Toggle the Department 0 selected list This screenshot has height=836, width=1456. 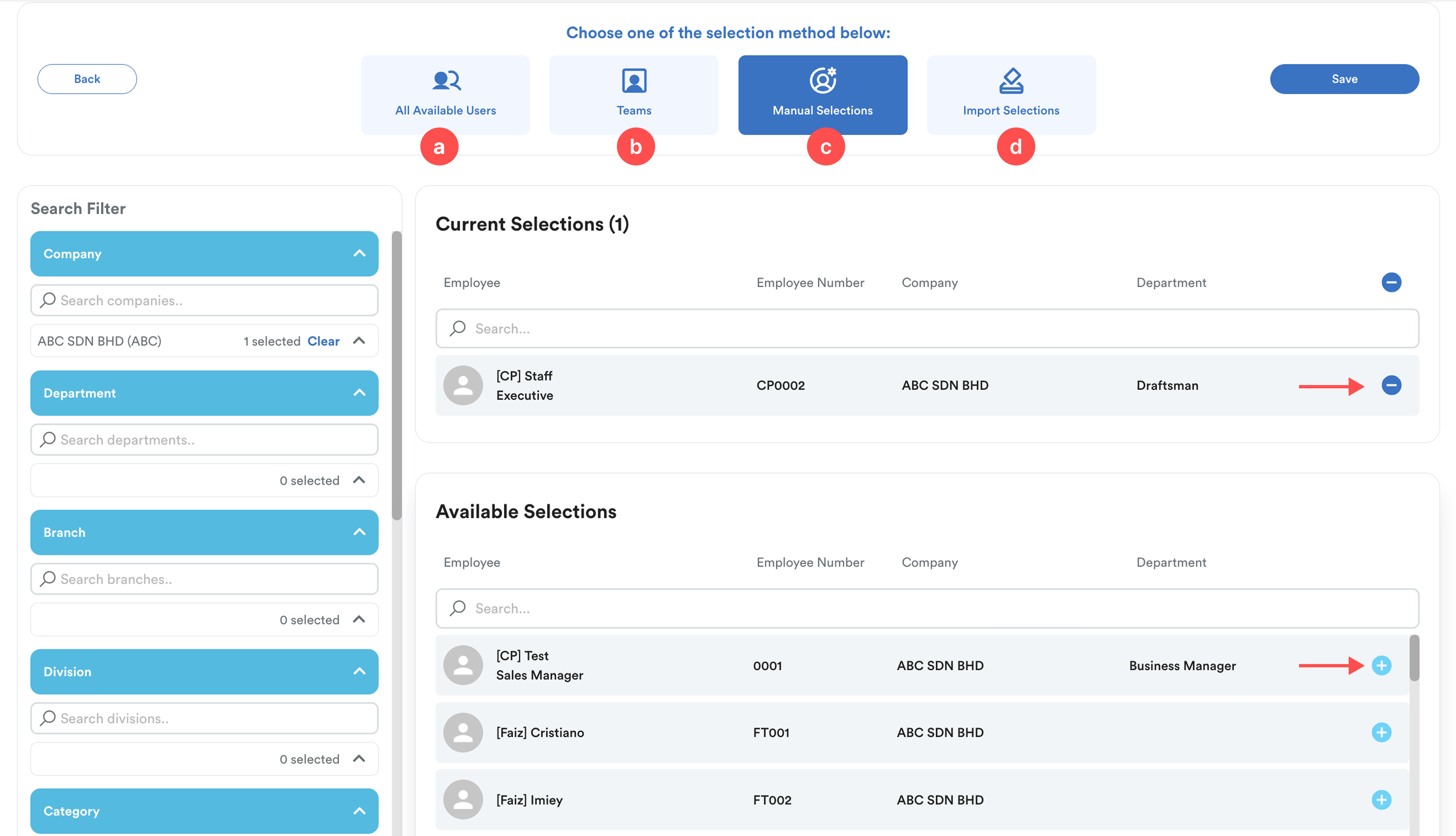(x=359, y=480)
